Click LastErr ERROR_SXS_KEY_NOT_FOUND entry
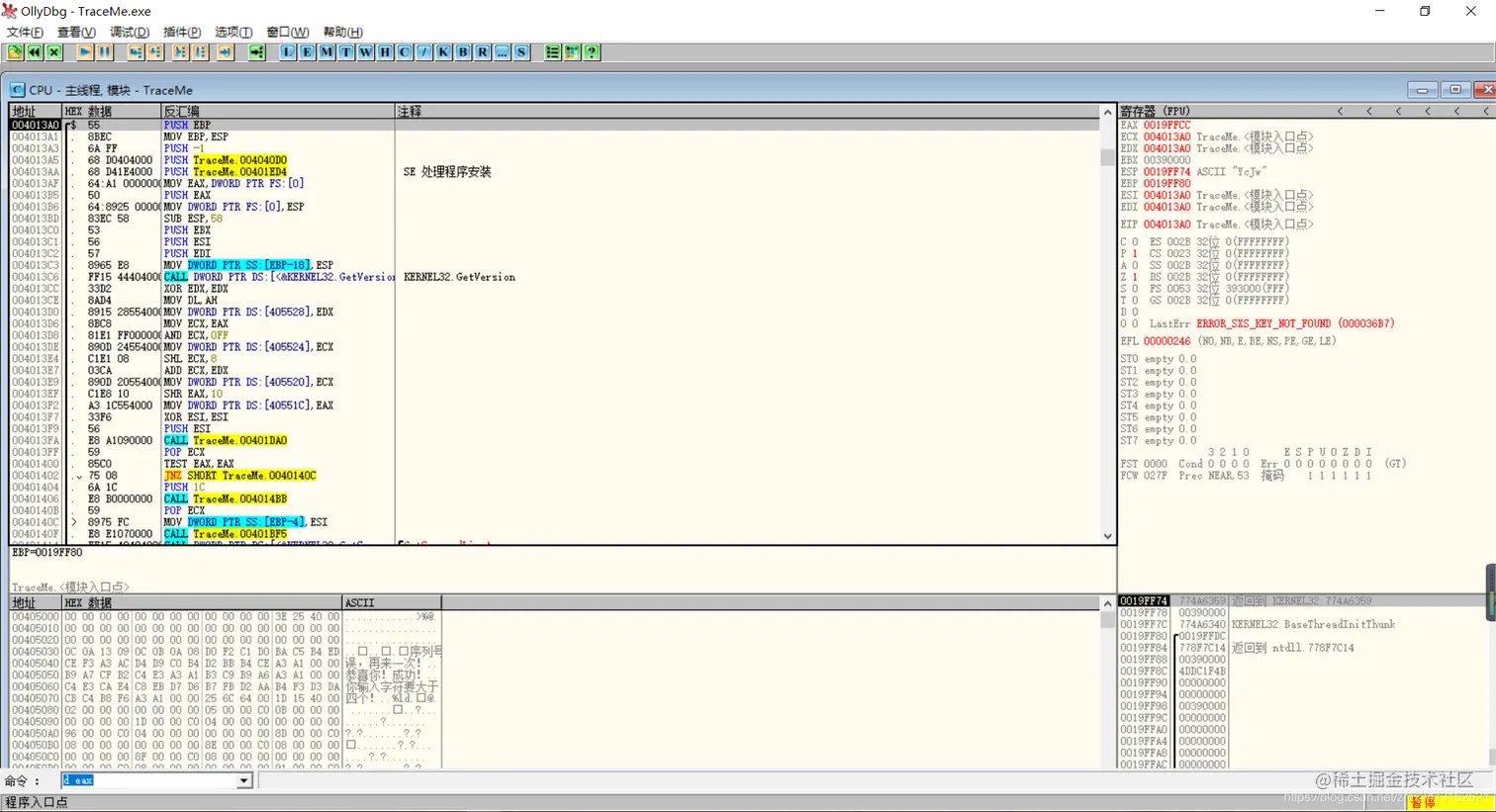Screen dimensions: 1496x812 [1271, 323]
